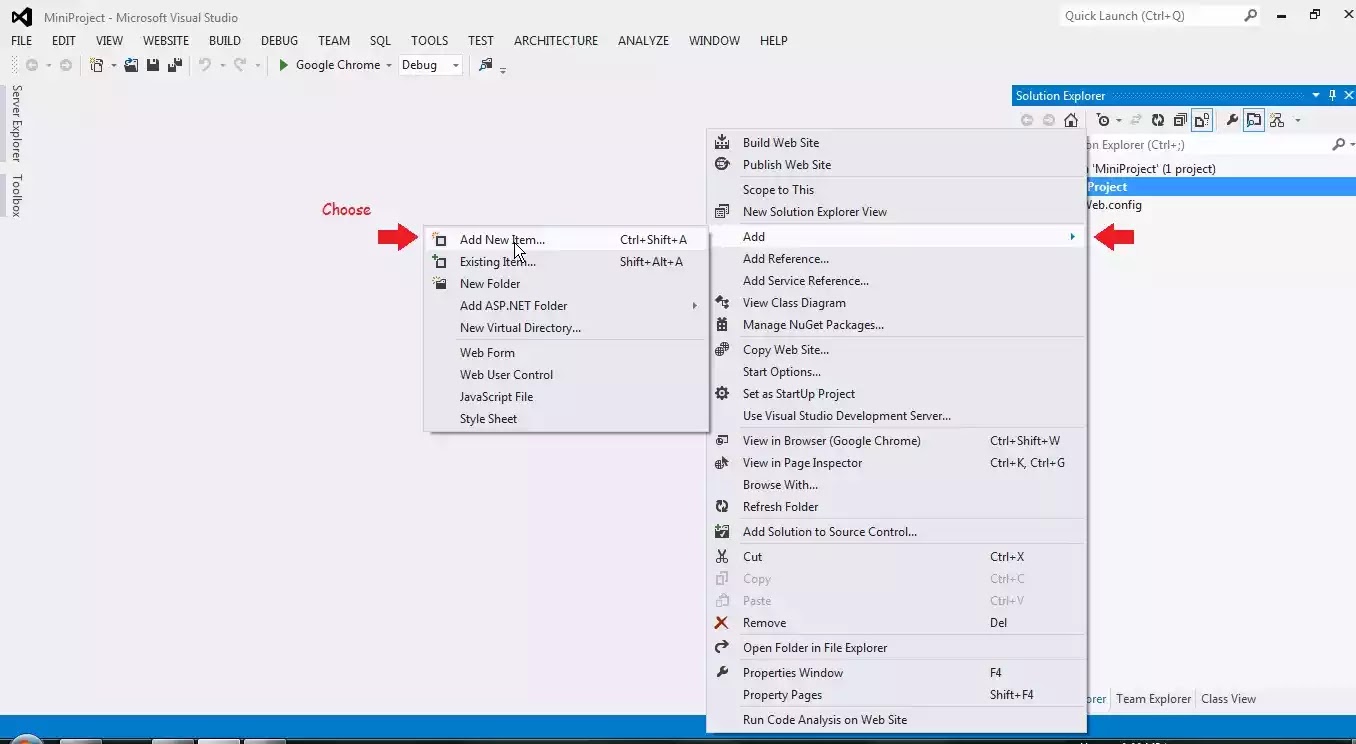Screen dimensions: 1356x744
Task: Open the Redo history dropdown arrow
Action: [257, 65]
